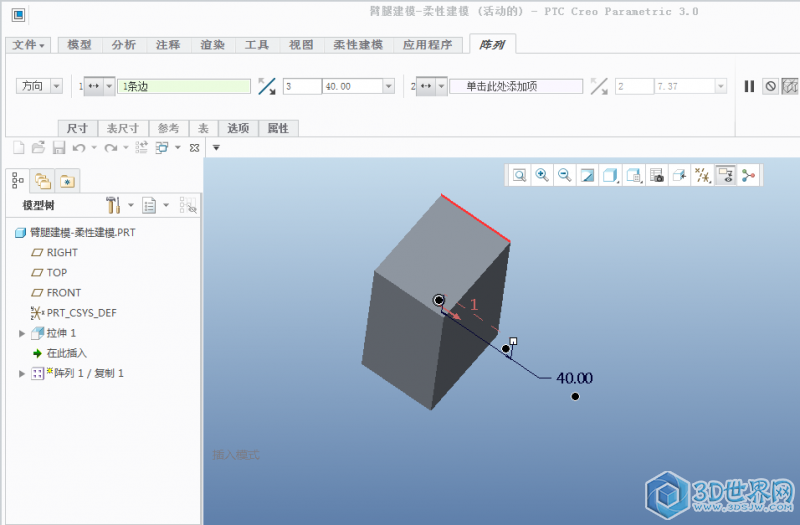The width and height of the screenshot is (800, 525).
Task: Open the Undo history dropdown arrow
Action: (x=94, y=148)
